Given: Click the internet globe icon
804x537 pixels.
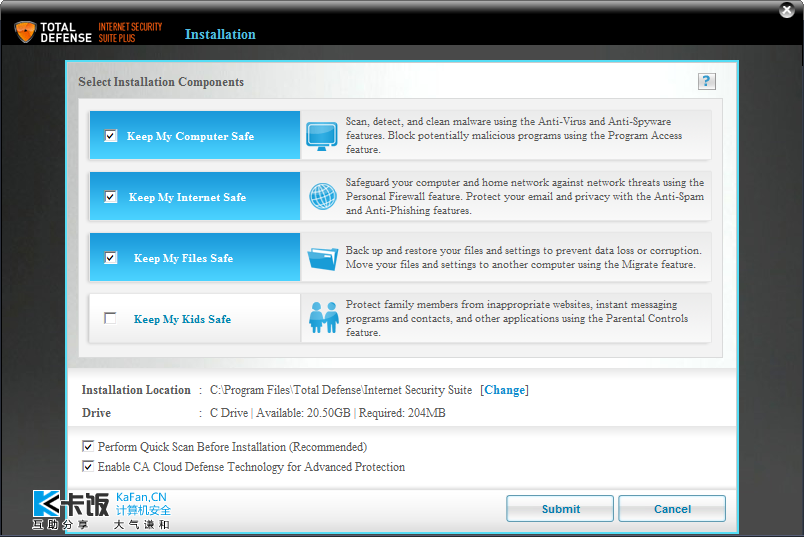Looking at the screenshot, I should 323,196.
